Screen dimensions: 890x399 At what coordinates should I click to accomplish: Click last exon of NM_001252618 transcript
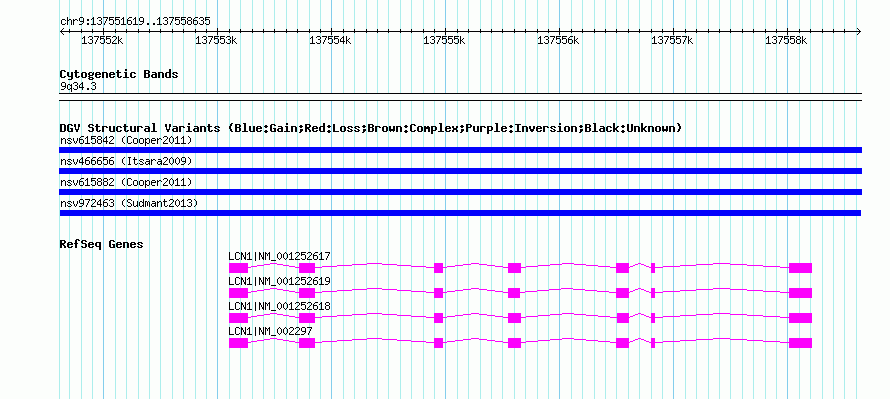800,318
